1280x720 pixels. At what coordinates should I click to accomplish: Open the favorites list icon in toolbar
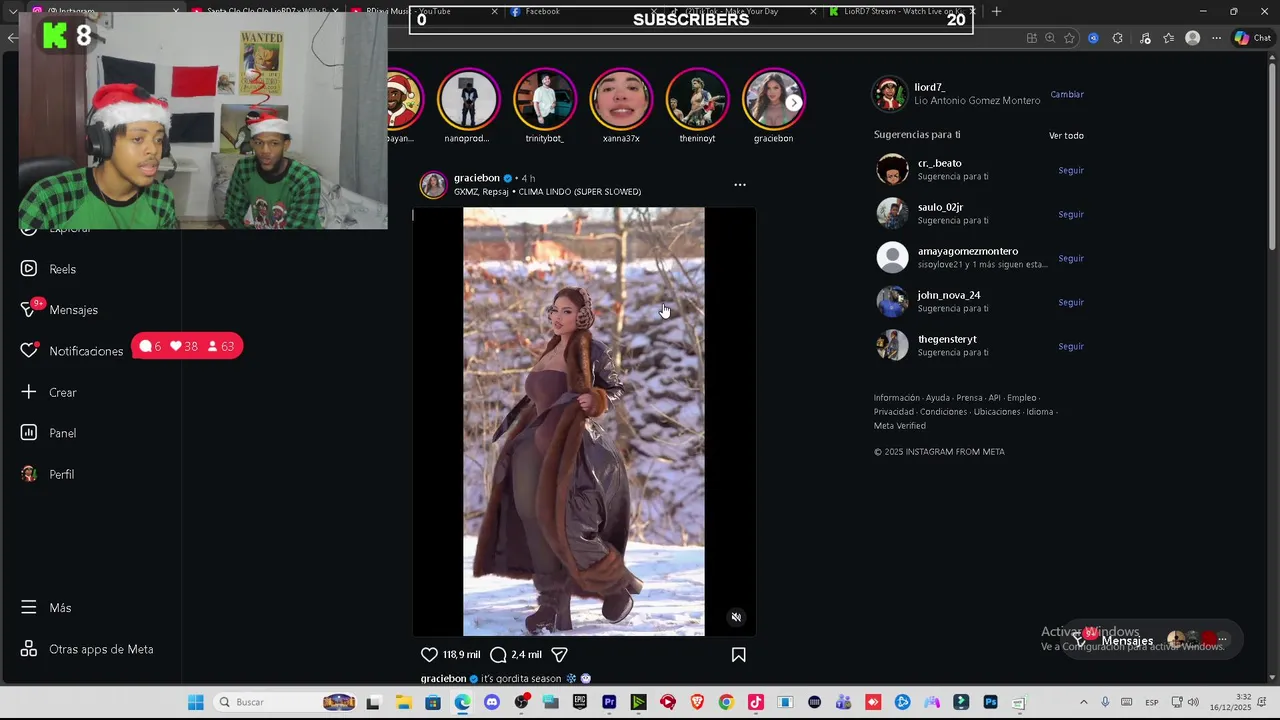click(1168, 38)
